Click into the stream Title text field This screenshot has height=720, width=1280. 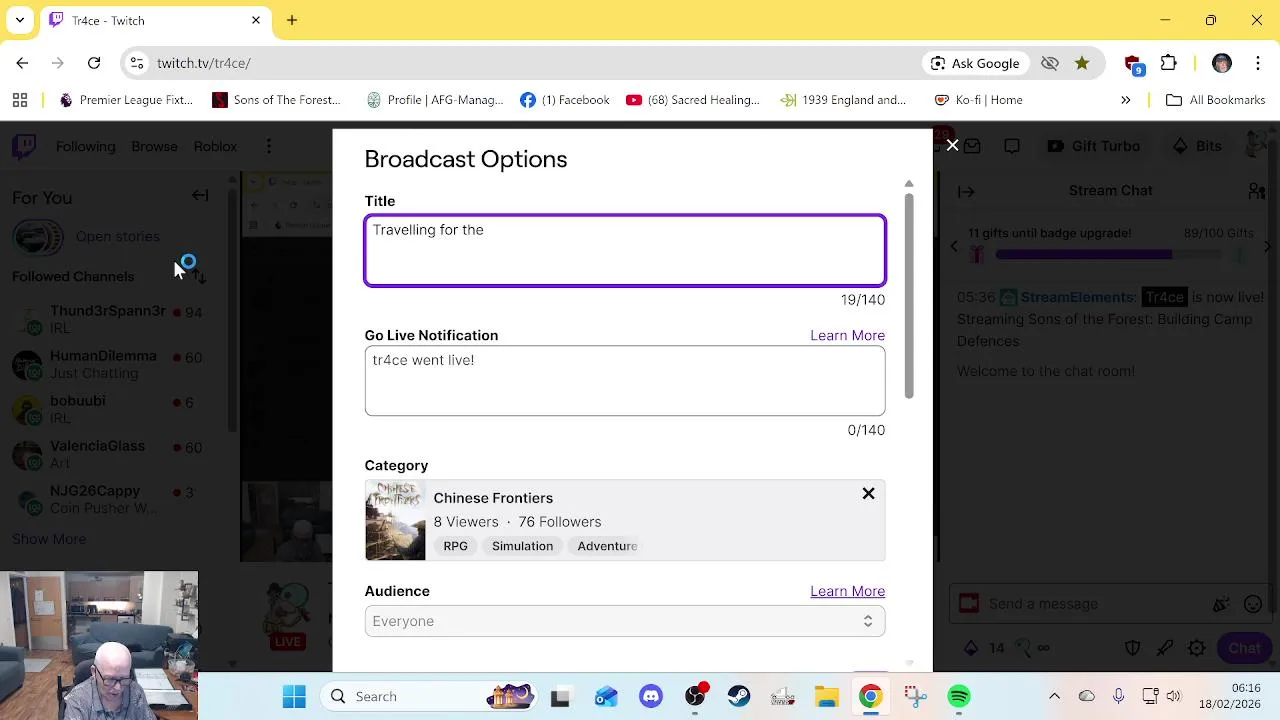pyautogui.click(x=625, y=251)
